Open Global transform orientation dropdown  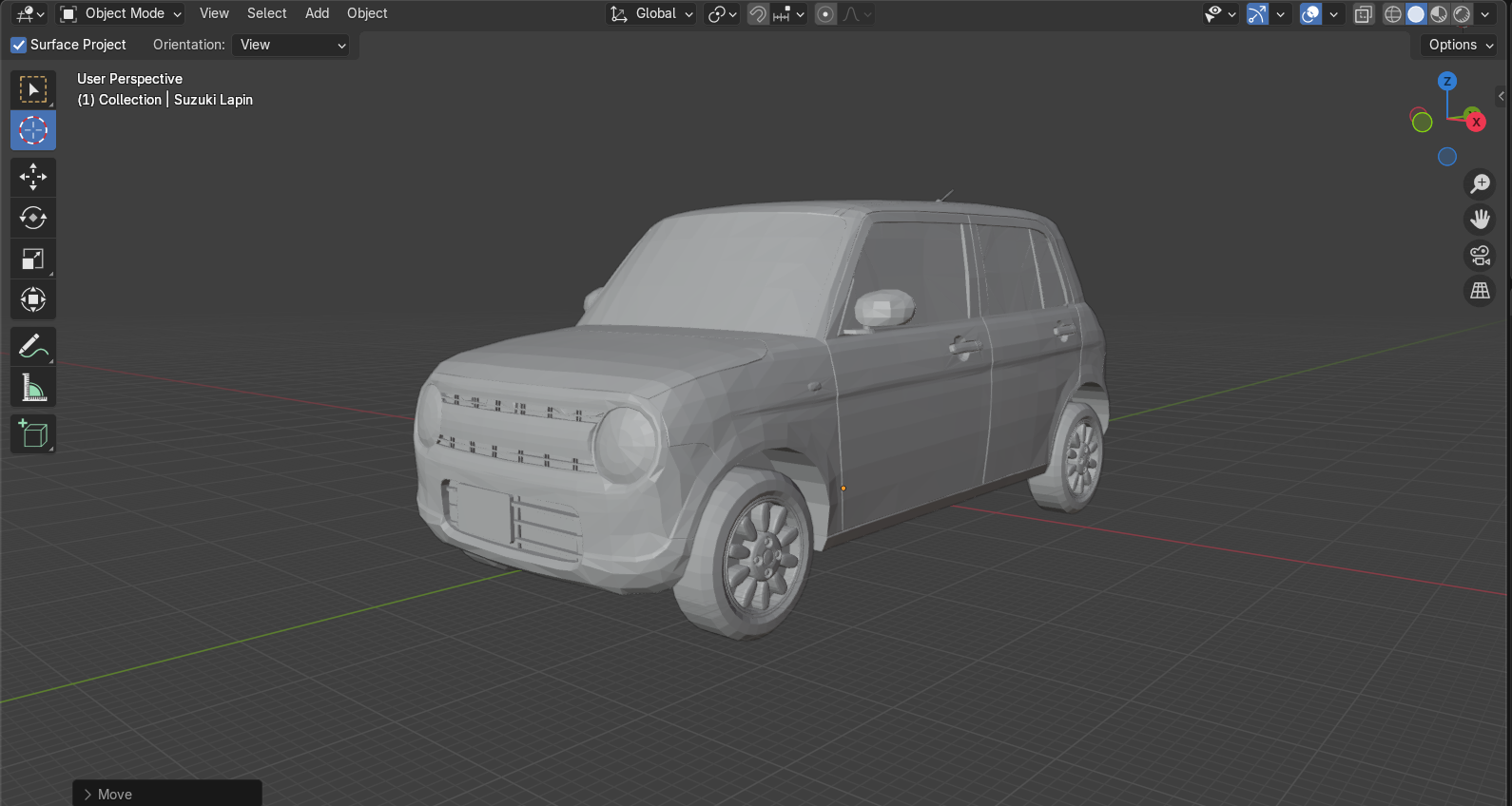[x=651, y=14]
